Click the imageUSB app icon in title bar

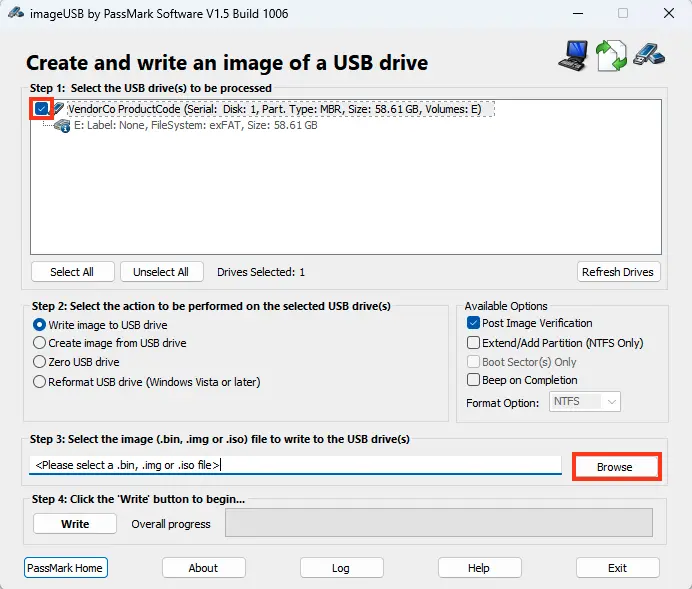click(16, 13)
